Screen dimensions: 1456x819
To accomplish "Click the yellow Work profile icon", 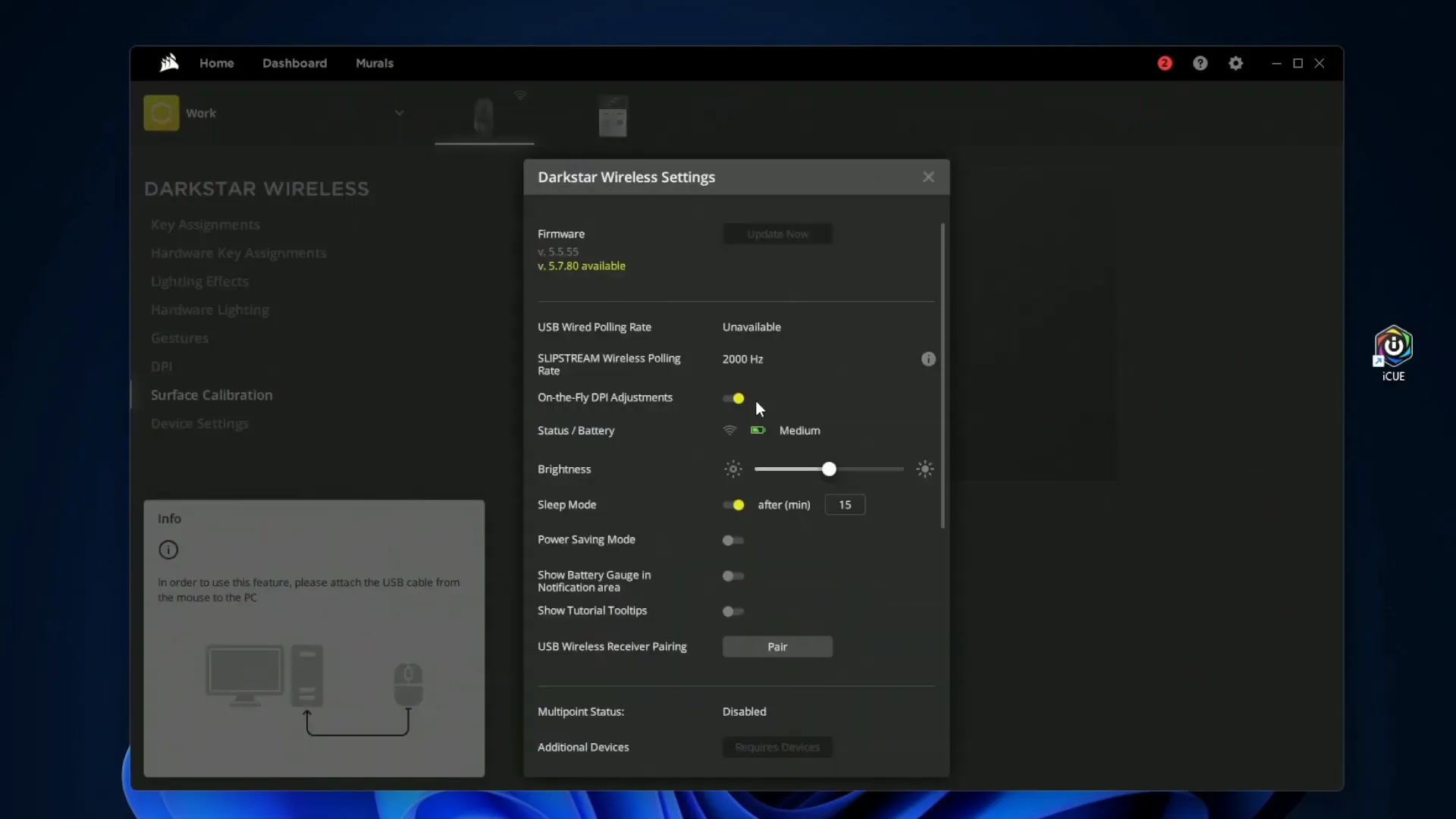I will (162, 113).
